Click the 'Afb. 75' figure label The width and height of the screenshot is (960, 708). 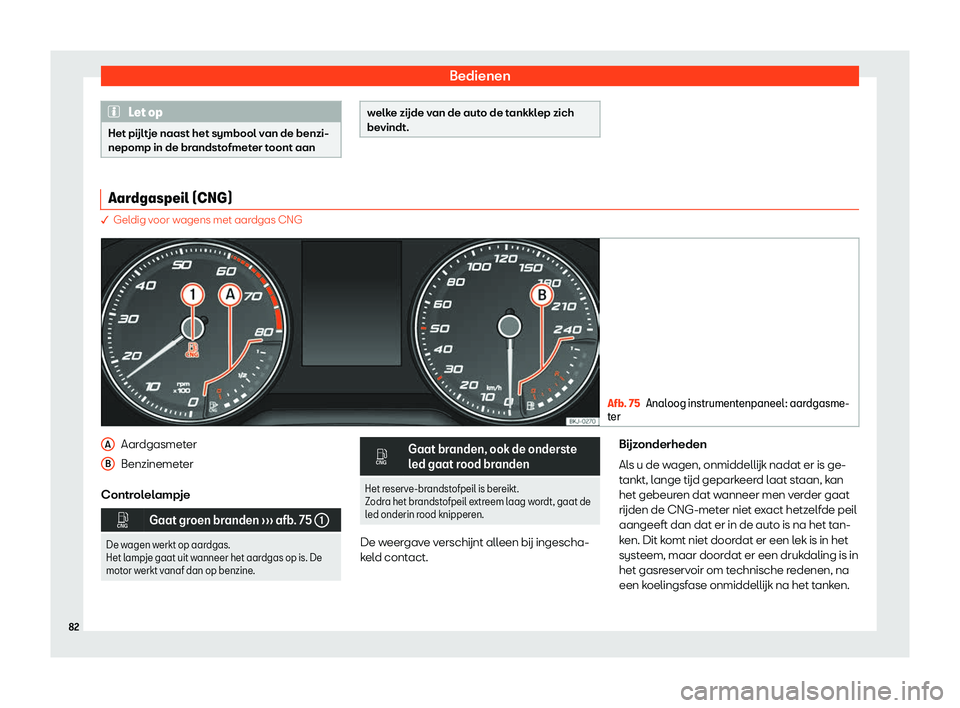pyautogui.click(x=623, y=403)
